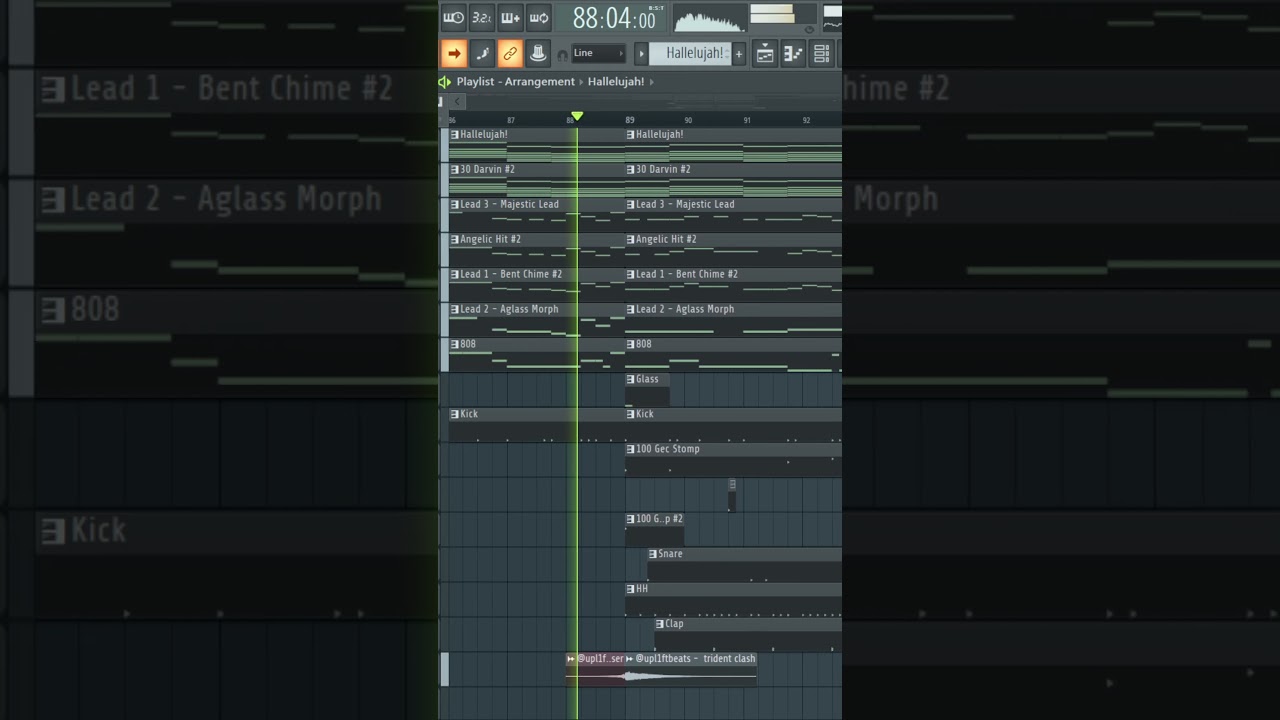Viewport: 1280px width, 720px height.
Task: Click the tiny unnamed clip below 100 Gec Stomp
Action: click(732, 494)
